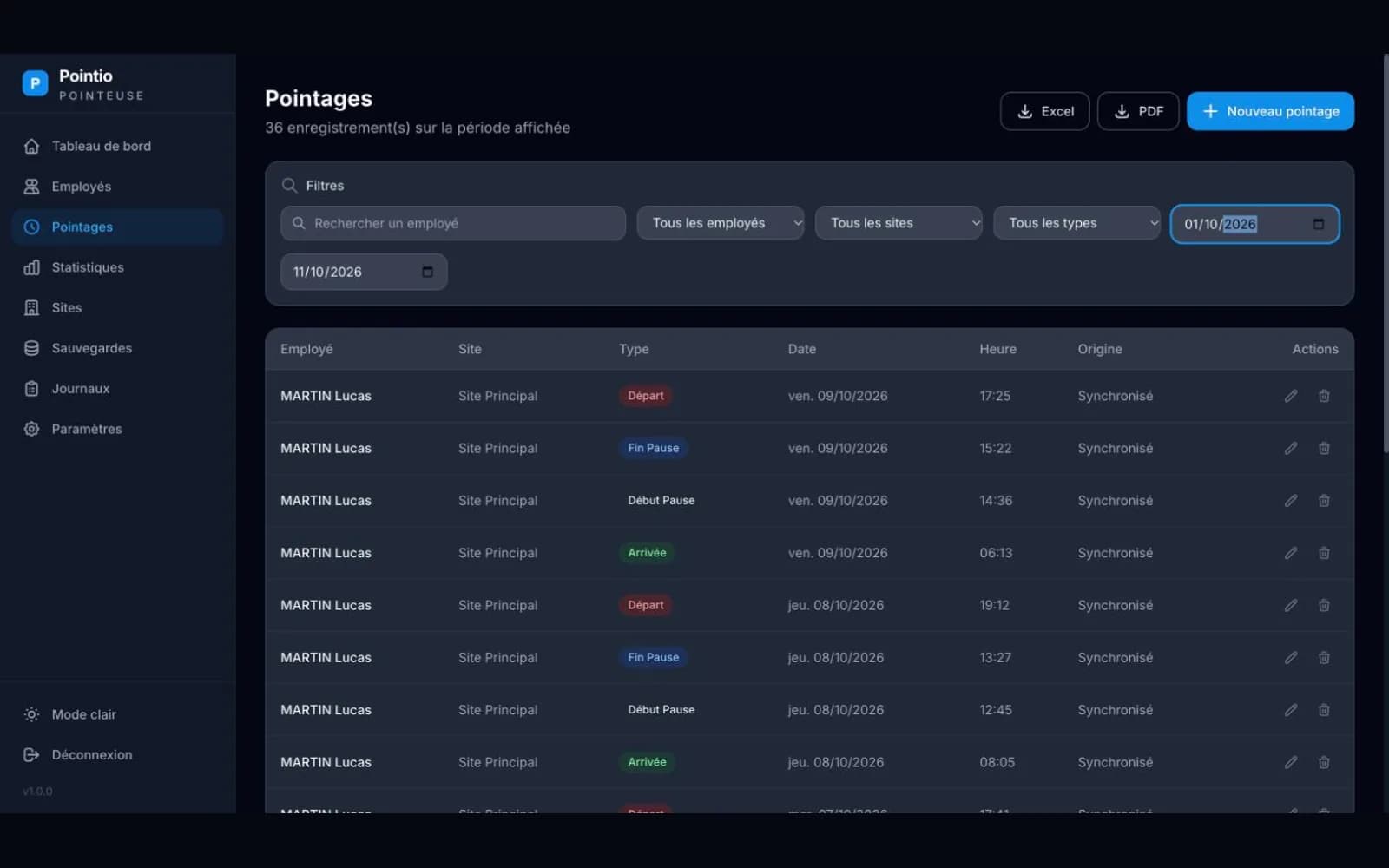The image size is (1389, 868).
Task: Delete the 14:36 Début Pause entry
Action: (1324, 501)
